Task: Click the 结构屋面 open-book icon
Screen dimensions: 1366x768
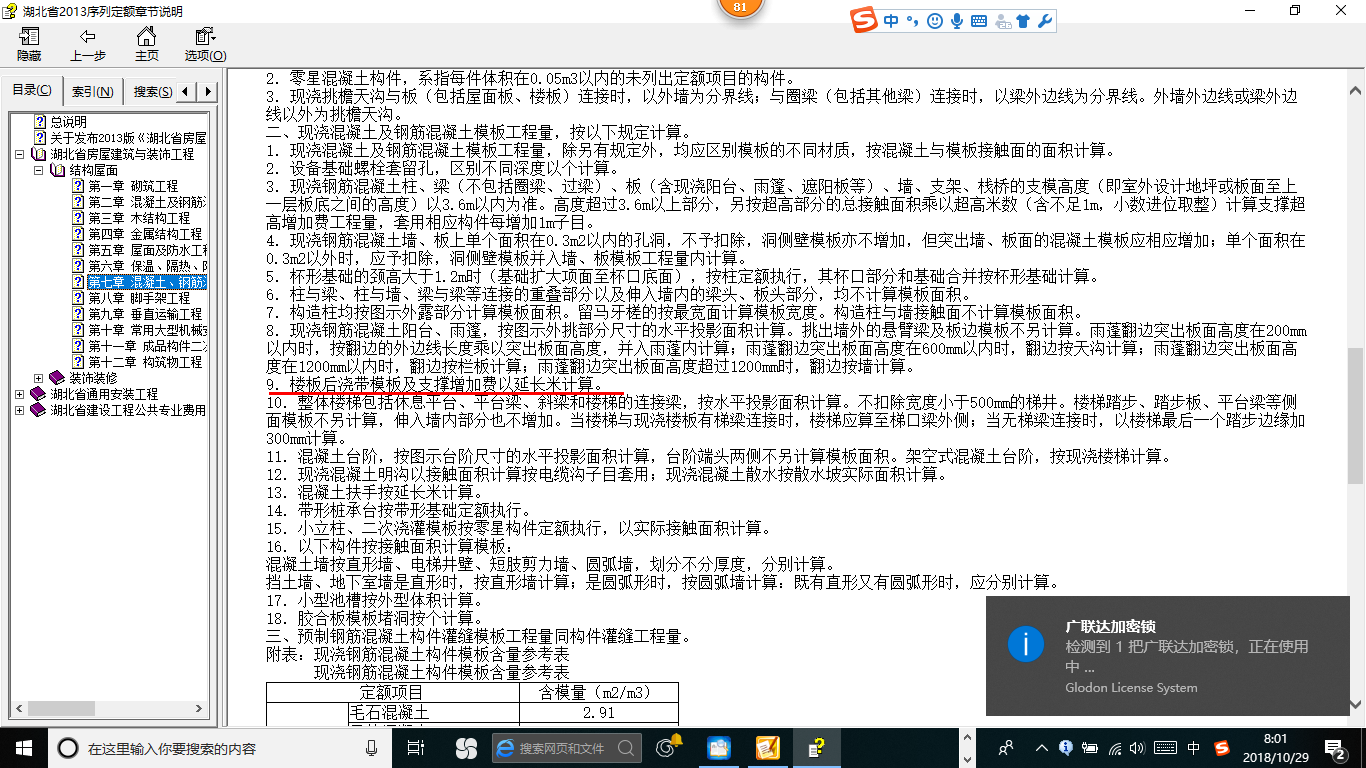Action: pos(58,170)
